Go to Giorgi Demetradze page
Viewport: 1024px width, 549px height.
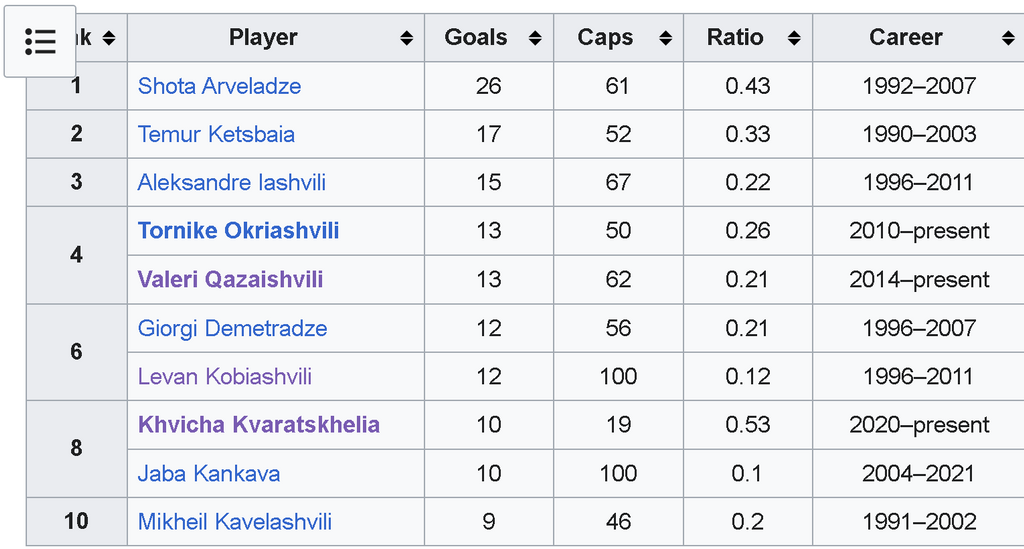click(x=232, y=328)
